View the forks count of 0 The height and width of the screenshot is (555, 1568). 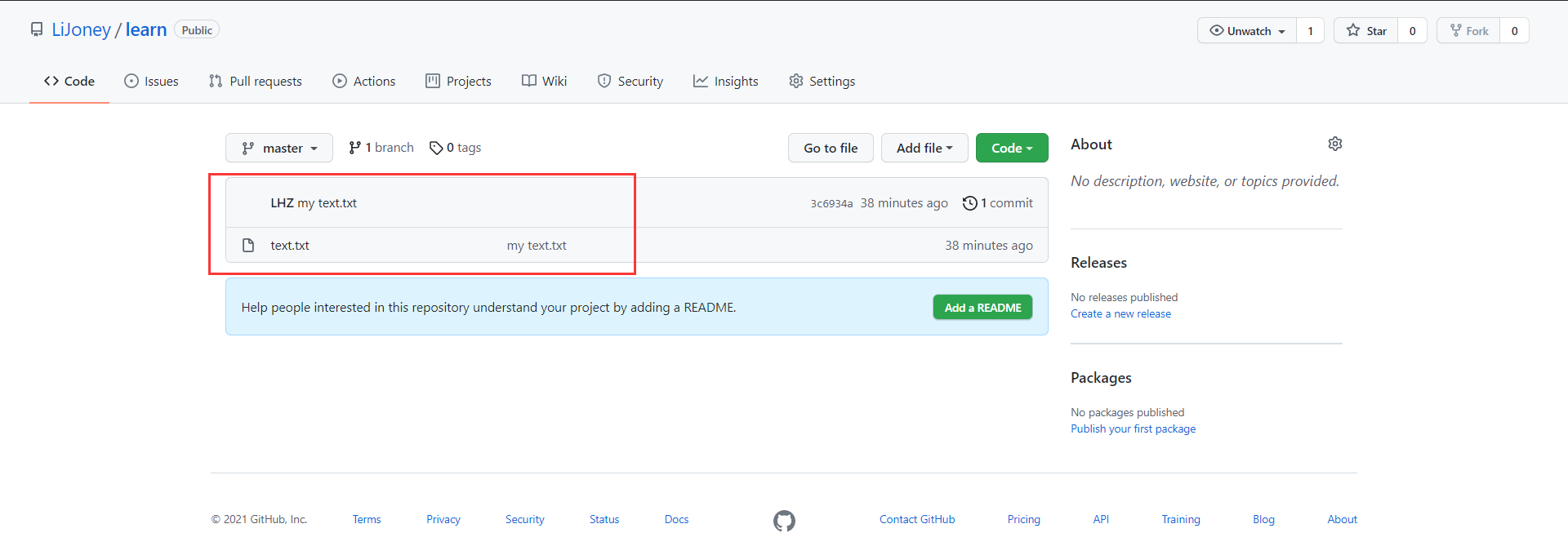pyautogui.click(x=1515, y=31)
